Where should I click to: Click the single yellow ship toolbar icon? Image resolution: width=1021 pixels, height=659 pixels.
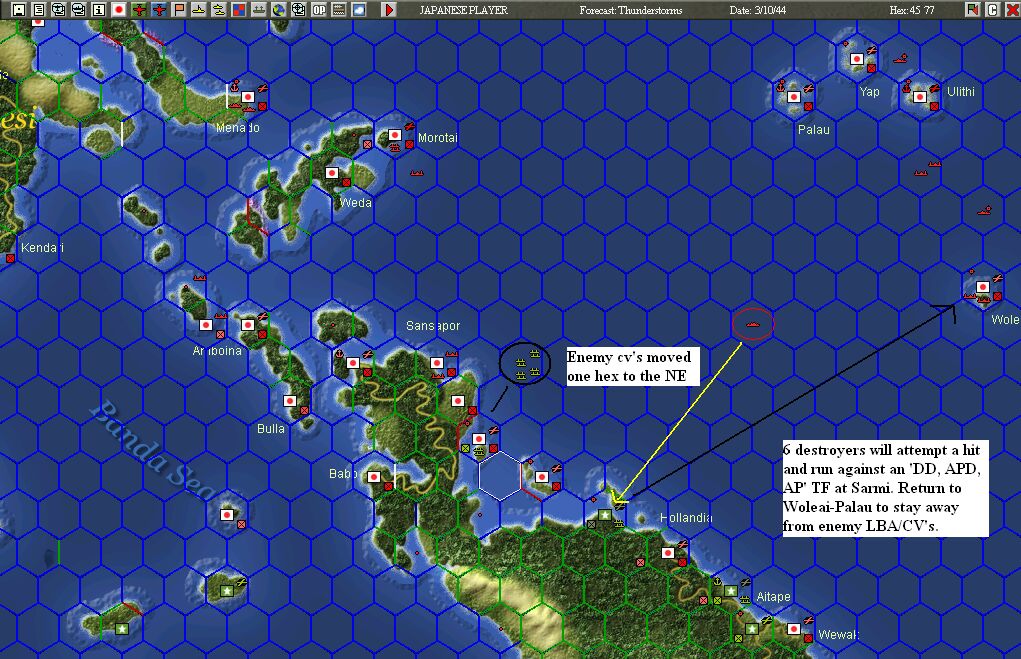pyautogui.click(x=199, y=10)
